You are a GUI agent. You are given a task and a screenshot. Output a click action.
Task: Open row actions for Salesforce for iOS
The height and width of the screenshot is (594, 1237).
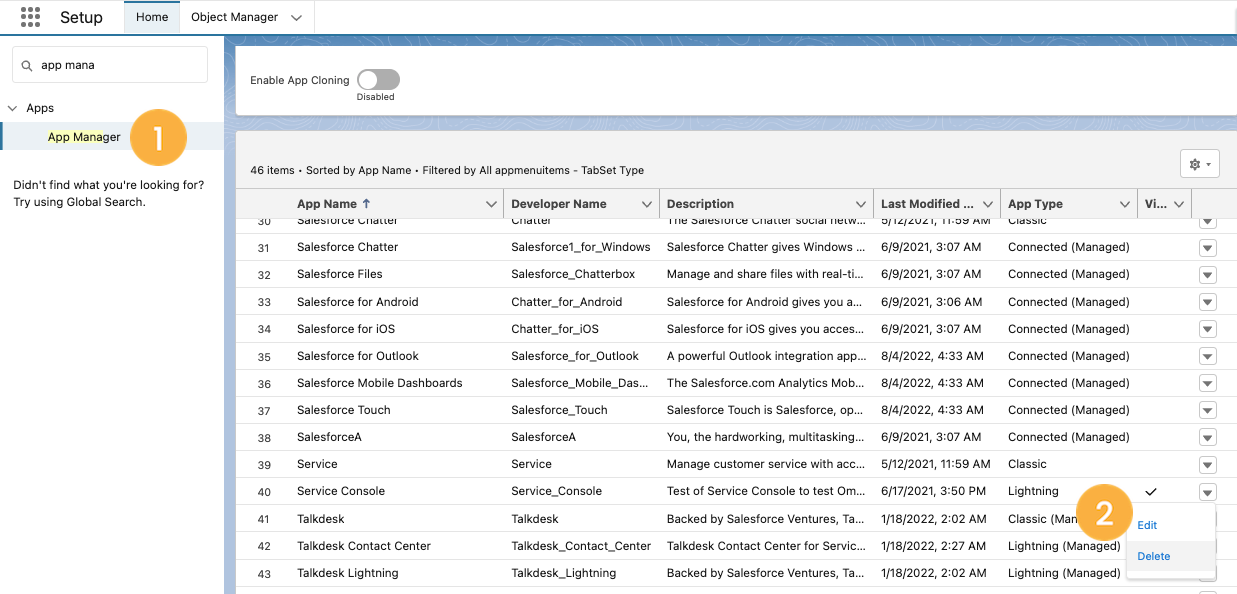(x=1208, y=329)
